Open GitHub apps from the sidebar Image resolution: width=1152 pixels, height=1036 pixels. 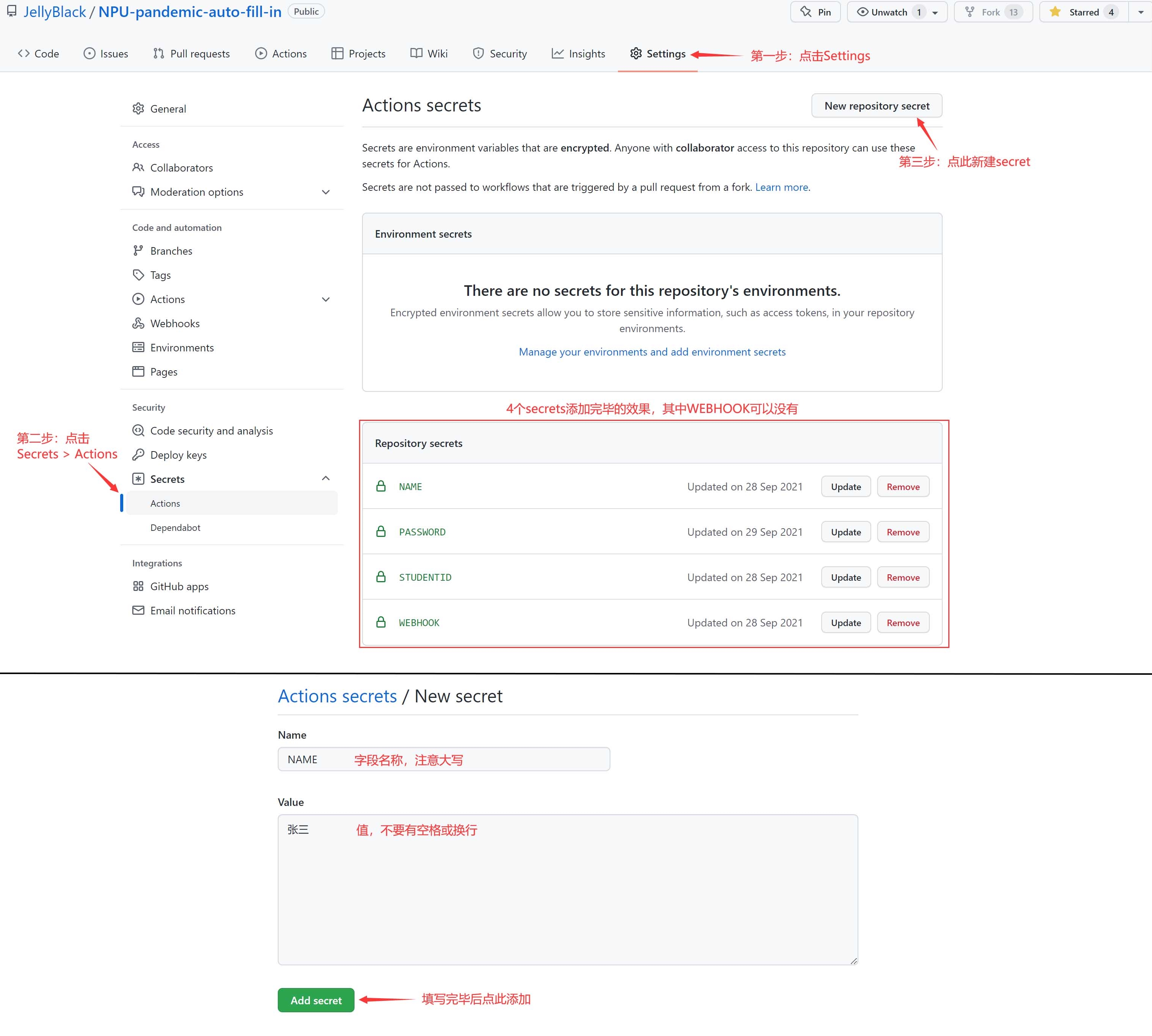pos(179,586)
